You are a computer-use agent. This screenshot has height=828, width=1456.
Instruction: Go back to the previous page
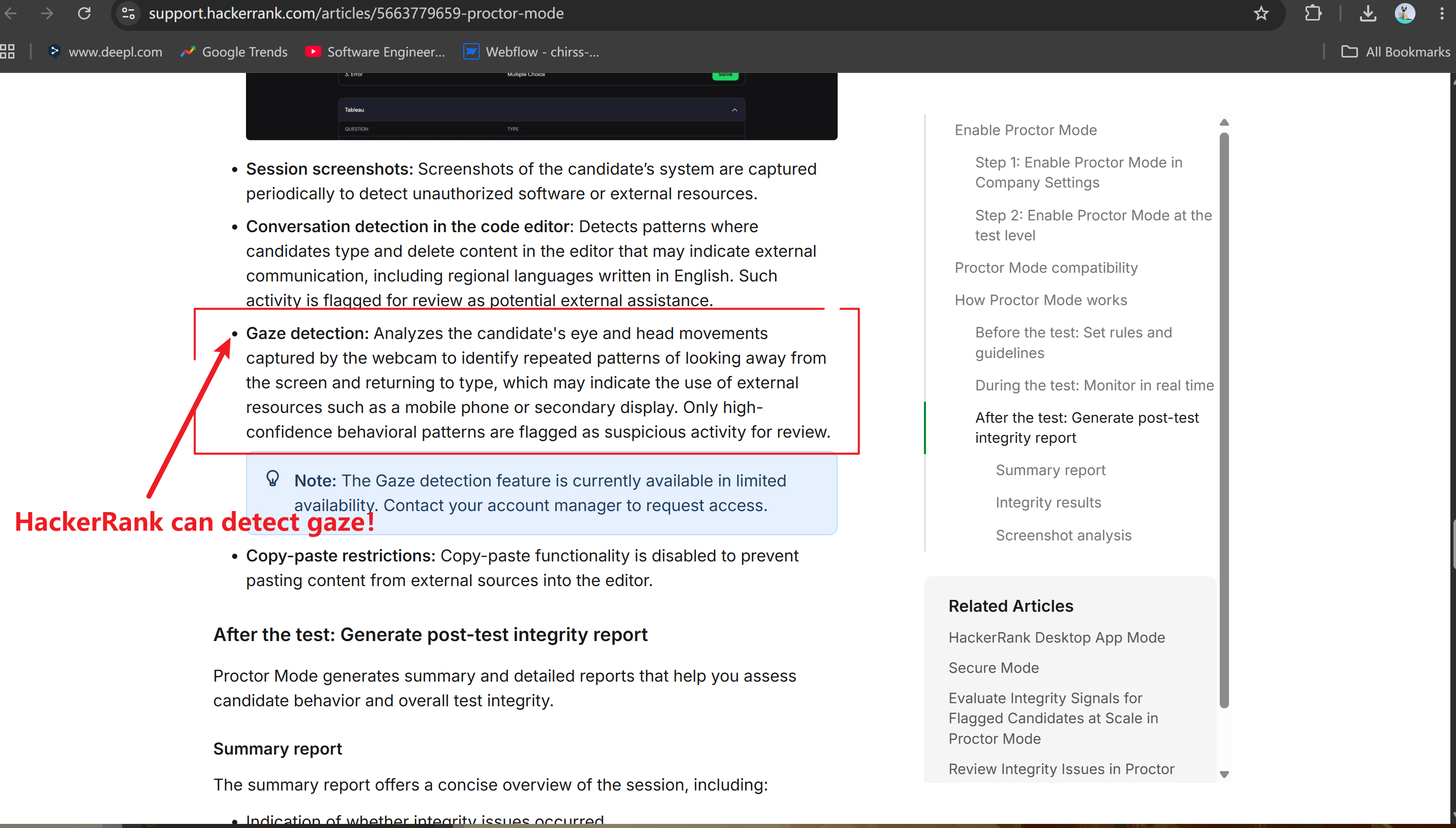pyautogui.click(x=10, y=13)
